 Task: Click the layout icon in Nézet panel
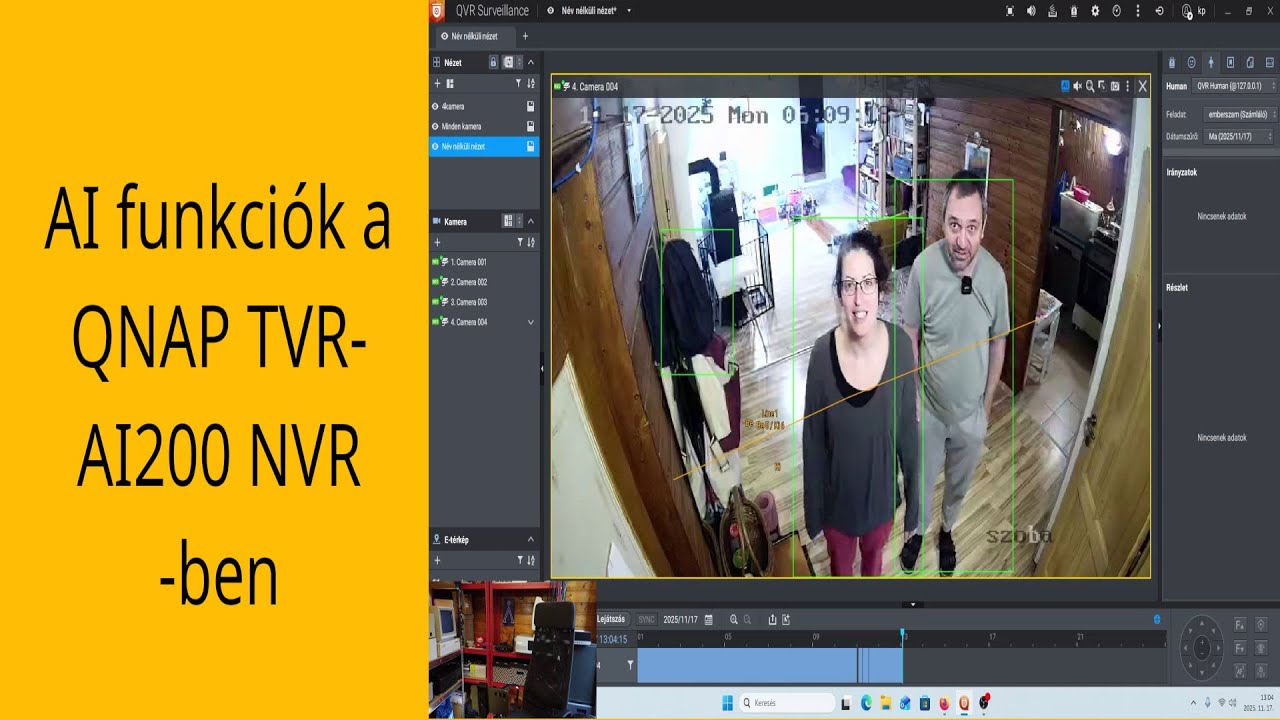tap(450, 84)
